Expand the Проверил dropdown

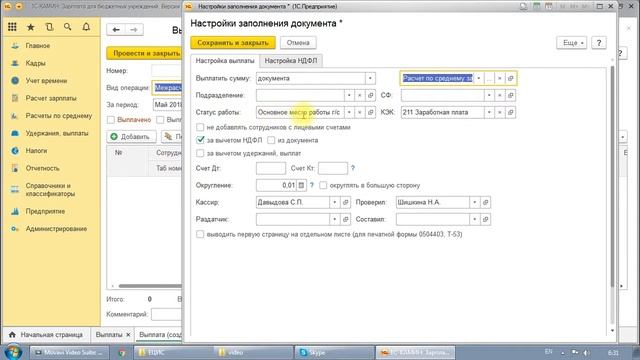coord(475,202)
